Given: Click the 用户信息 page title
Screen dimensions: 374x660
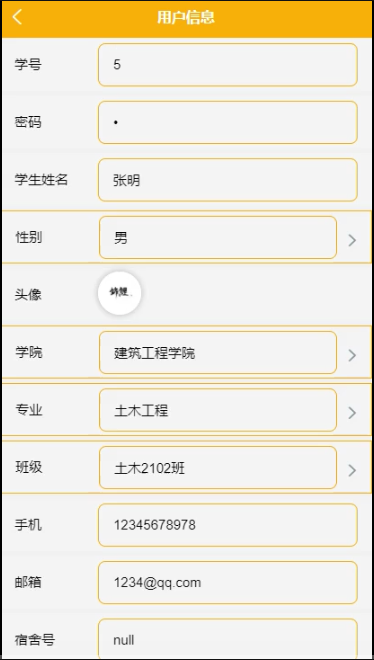Looking at the screenshot, I should pyautogui.click(x=186, y=18).
